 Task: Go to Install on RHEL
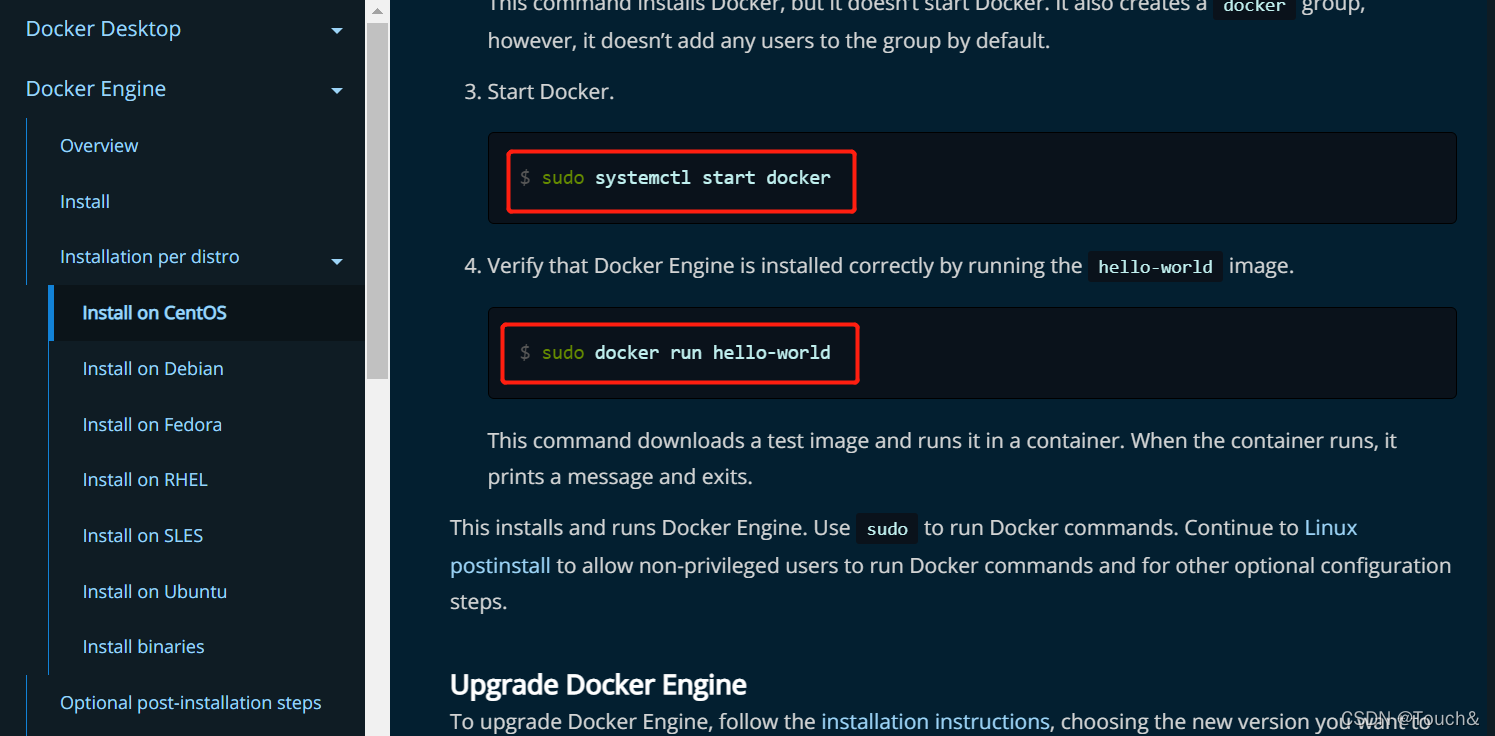pyautogui.click(x=145, y=480)
